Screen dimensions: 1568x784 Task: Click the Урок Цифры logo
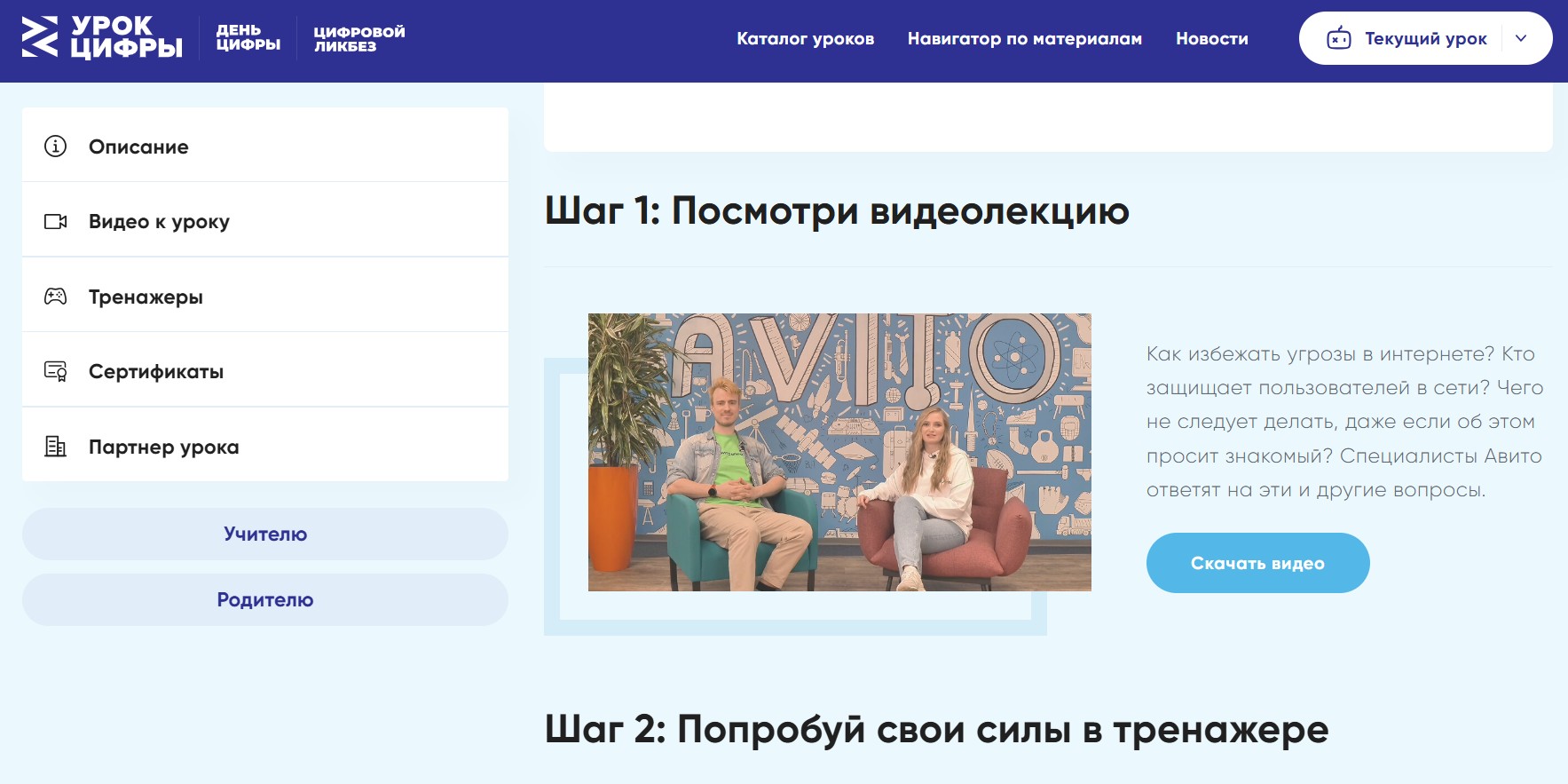(x=102, y=37)
